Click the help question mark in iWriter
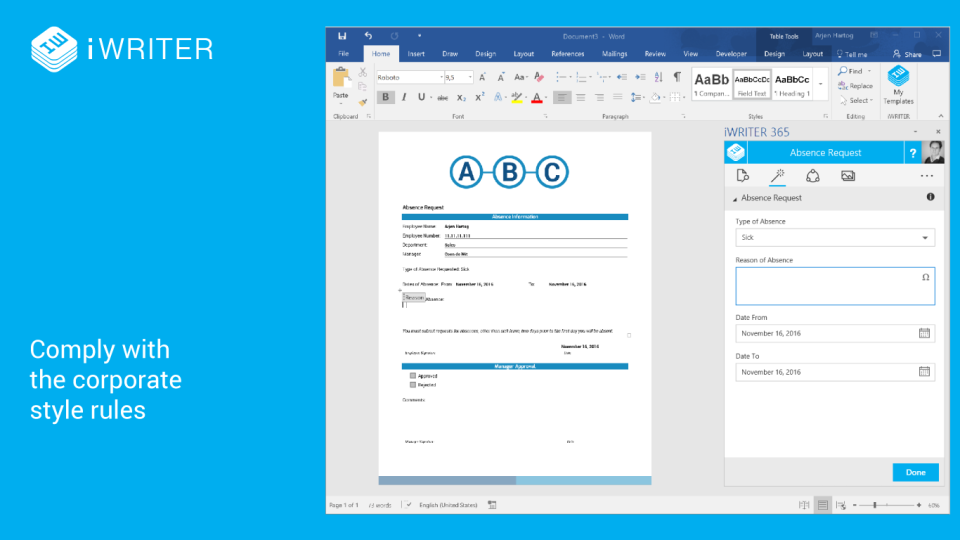The width and height of the screenshot is (960, 540). coord(913,153)
